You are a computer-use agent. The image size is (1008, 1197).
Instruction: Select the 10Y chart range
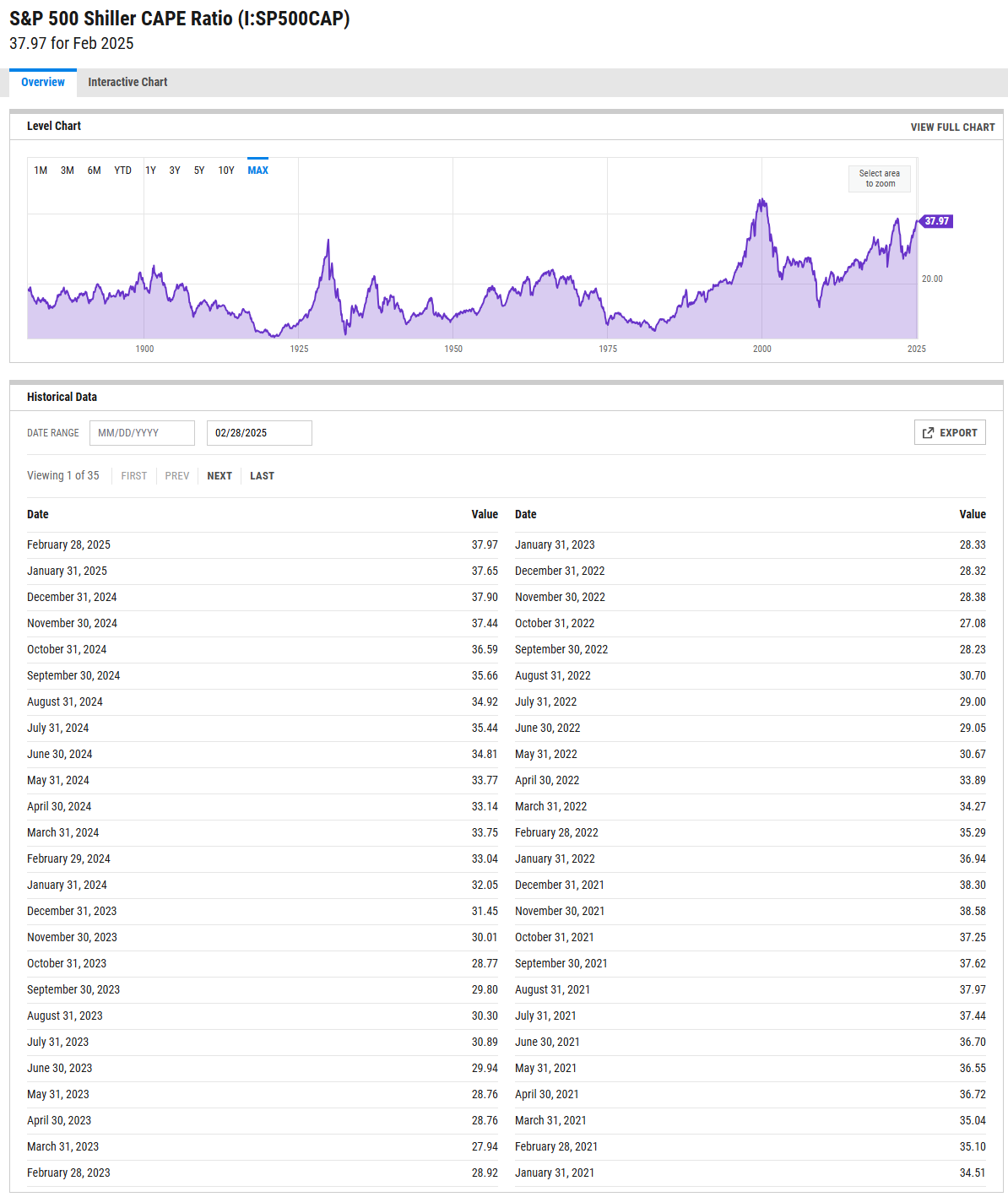point(226,171)
